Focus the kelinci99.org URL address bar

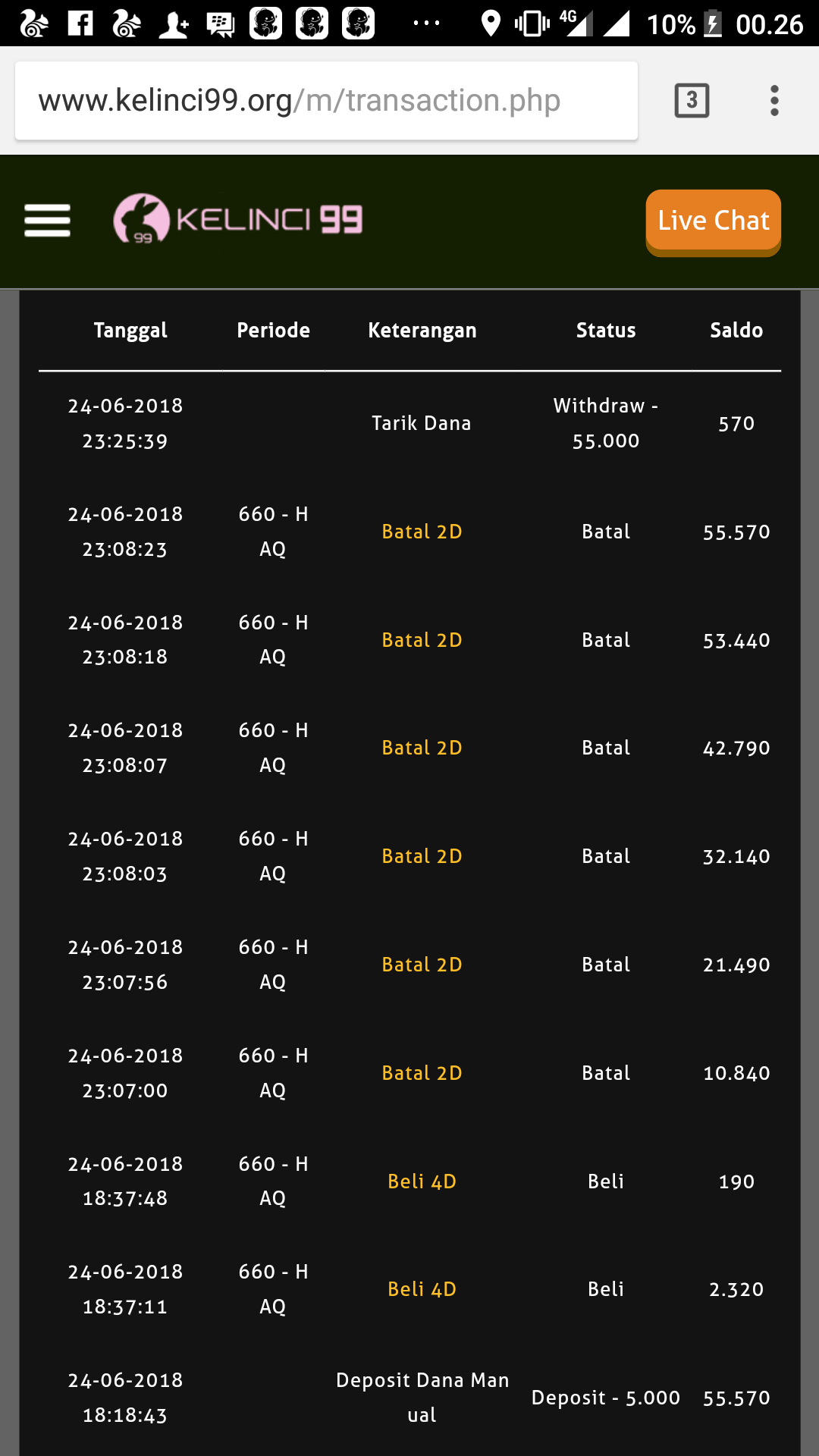(326, 100)
